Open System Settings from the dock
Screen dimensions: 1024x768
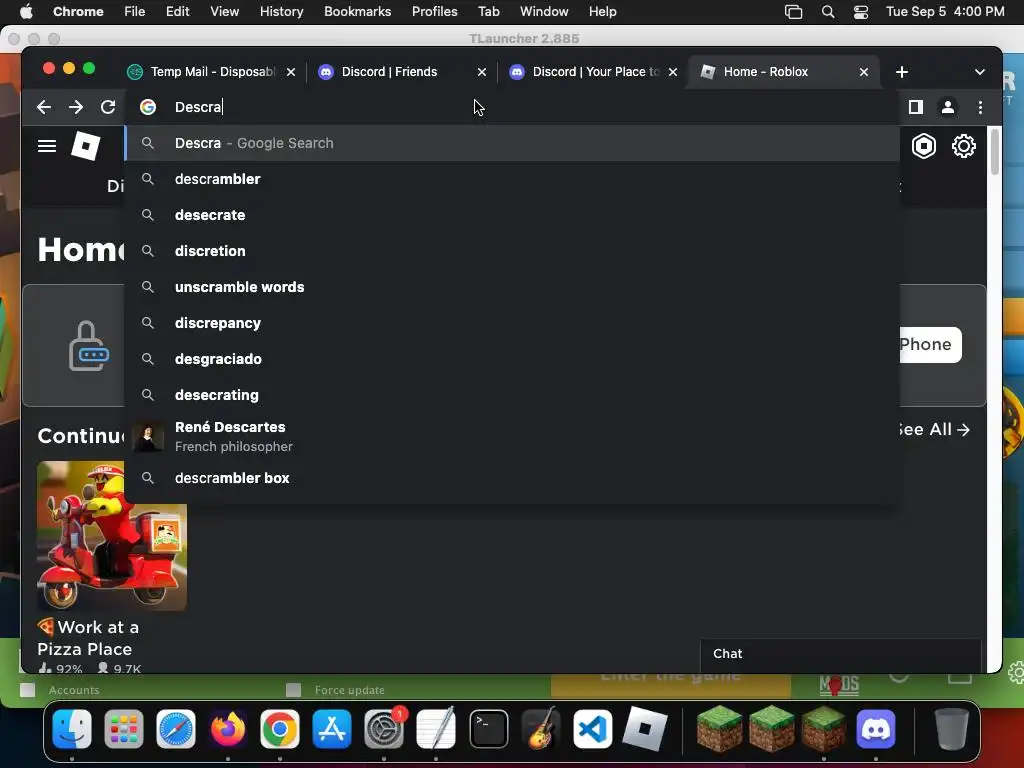click(x=384, y=729)
